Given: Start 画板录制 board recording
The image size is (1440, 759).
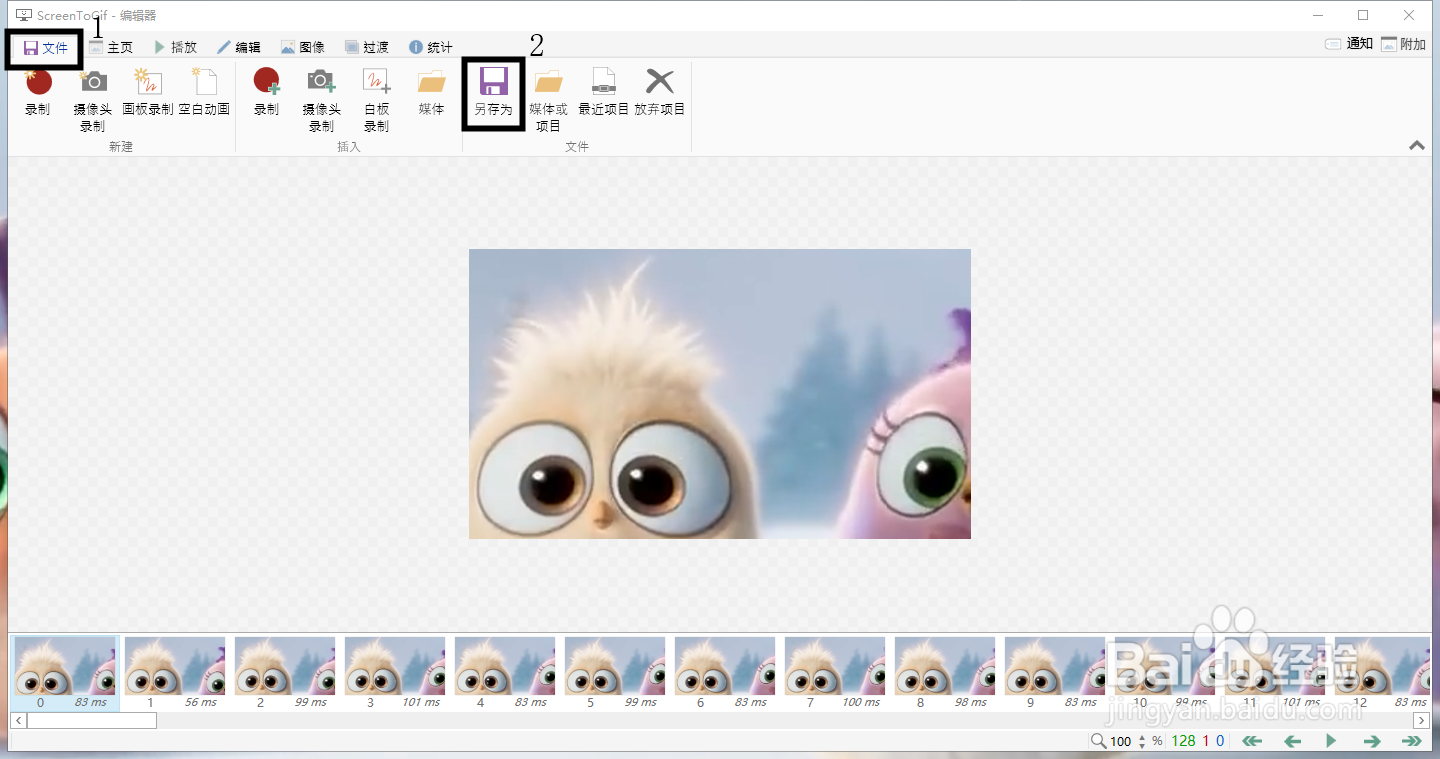Looking at the screenshot, I should click(148, 93).
